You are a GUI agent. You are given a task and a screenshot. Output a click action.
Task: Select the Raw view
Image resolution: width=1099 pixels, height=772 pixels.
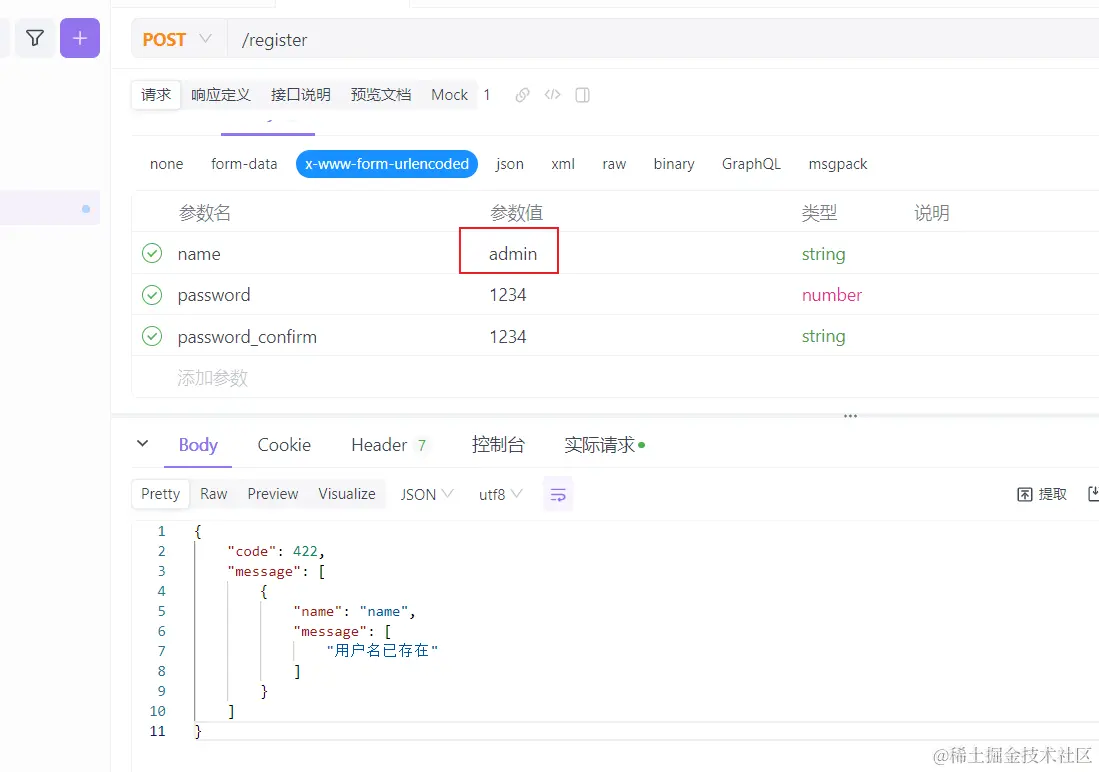pyautogui.click(x=214, y=494)
